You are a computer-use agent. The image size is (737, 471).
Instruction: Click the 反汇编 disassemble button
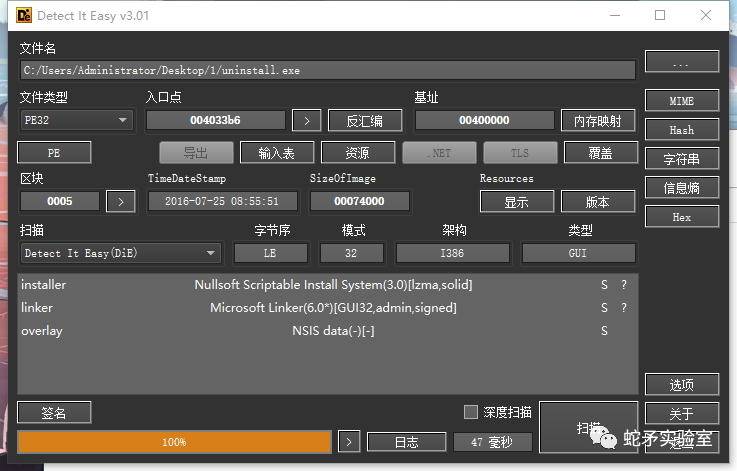click(x=365, y=121)
